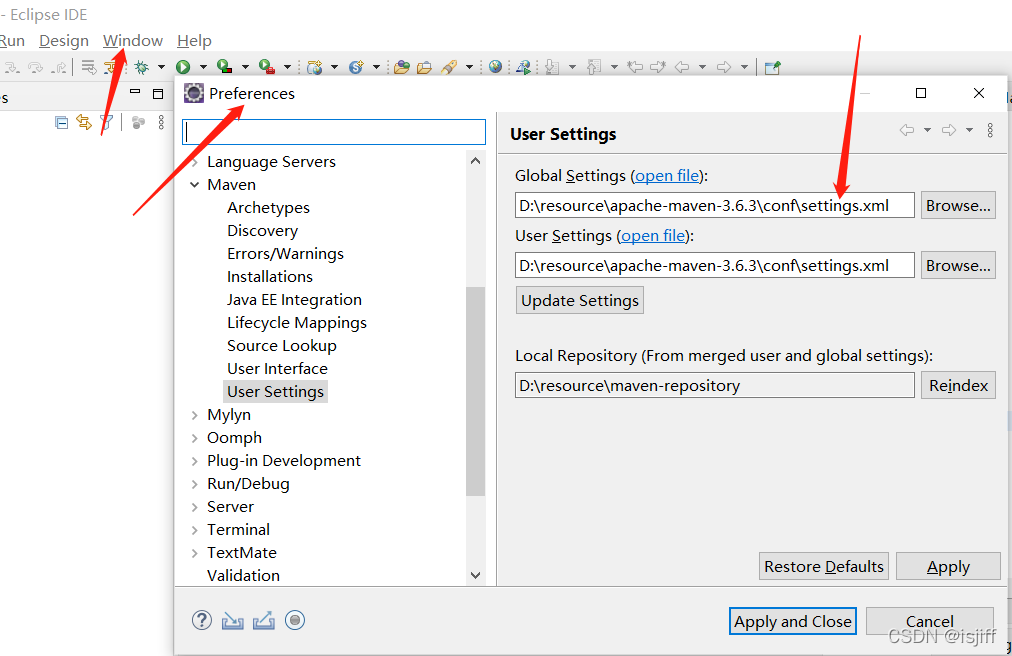Open Search using the flashlight icon
The height and width of the screenshot is (656, 1012).
[x=449, y=67]
